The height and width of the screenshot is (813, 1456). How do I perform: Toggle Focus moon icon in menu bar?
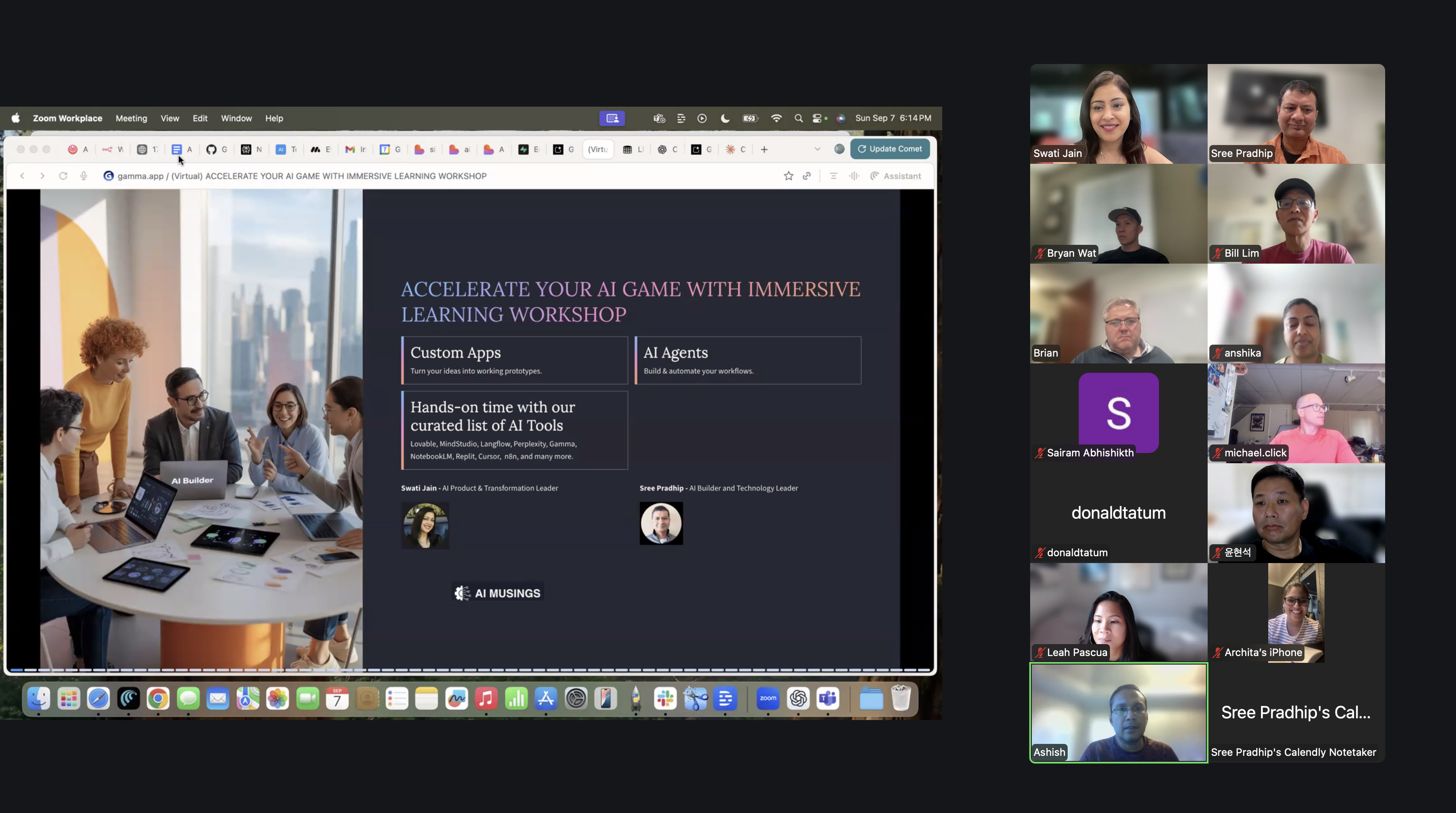pos(725,118)
